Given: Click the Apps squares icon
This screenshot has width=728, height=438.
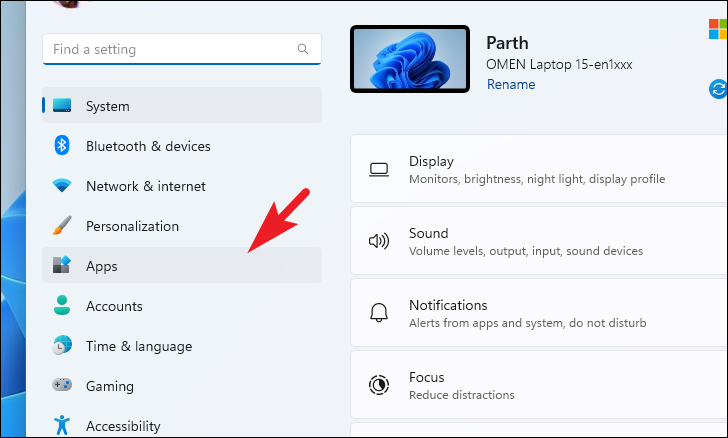Looking at the screenshot, I should coord(62,265).
